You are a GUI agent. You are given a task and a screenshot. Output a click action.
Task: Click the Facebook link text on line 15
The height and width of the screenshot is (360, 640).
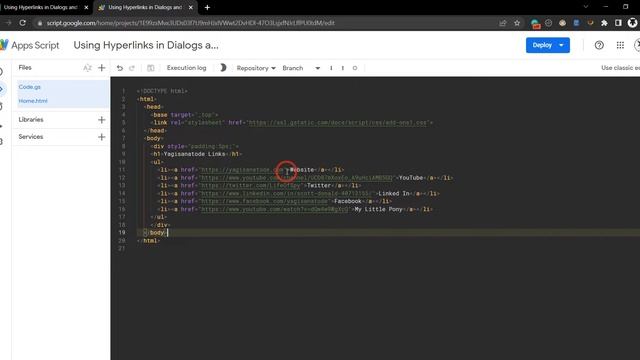(x=348, y=201)
